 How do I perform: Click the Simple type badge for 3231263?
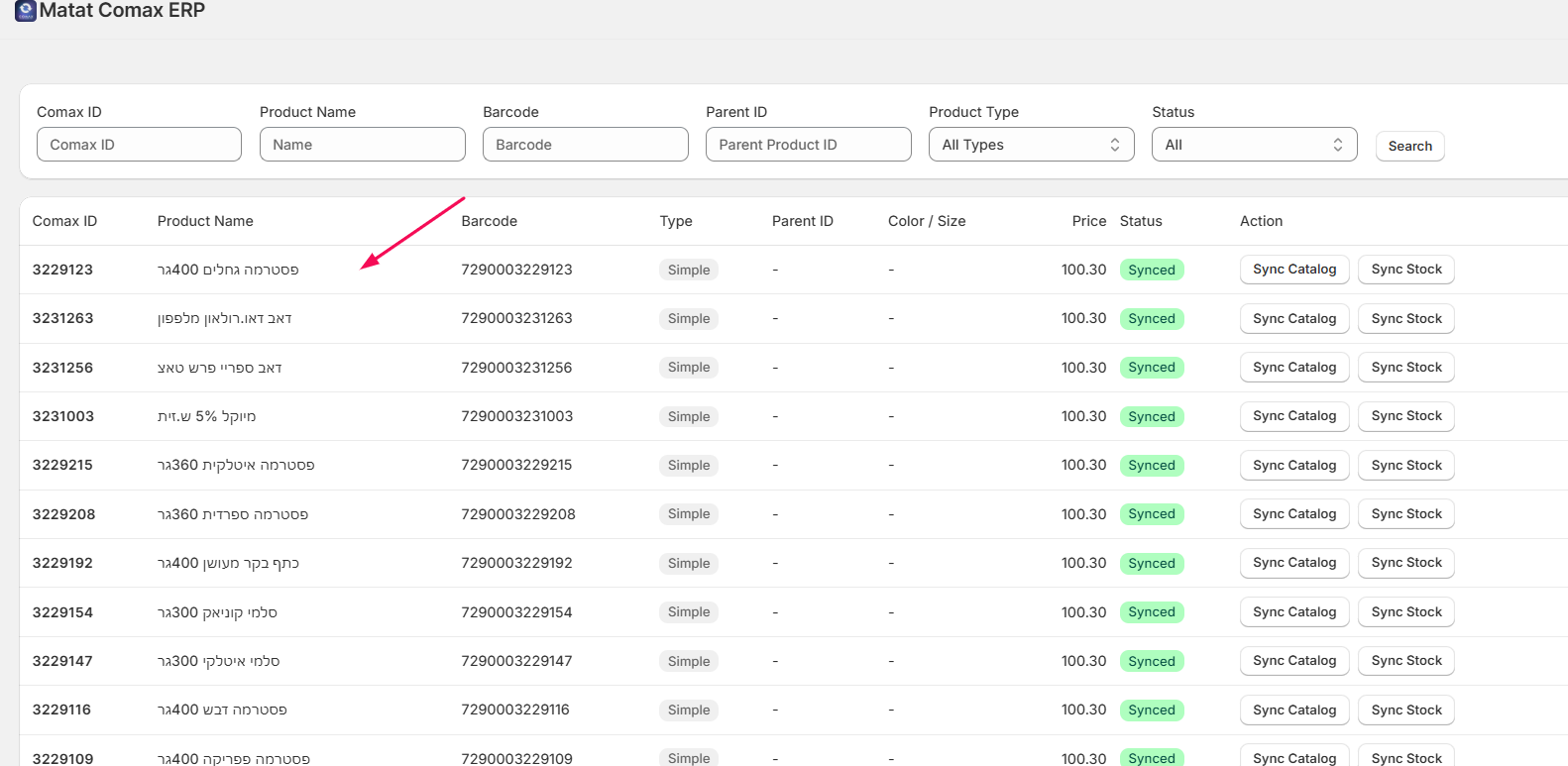point(688,319)
